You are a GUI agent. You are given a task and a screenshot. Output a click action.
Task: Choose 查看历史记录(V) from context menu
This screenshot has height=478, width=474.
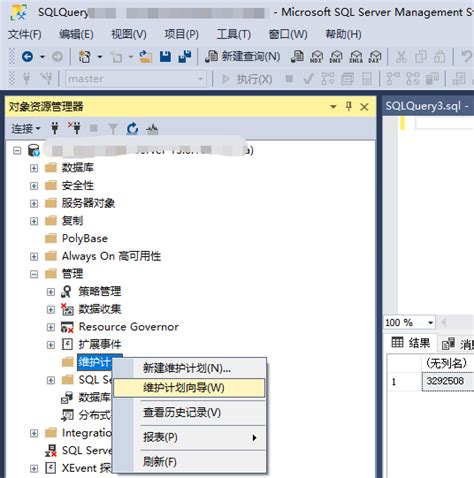click(189, 413)
